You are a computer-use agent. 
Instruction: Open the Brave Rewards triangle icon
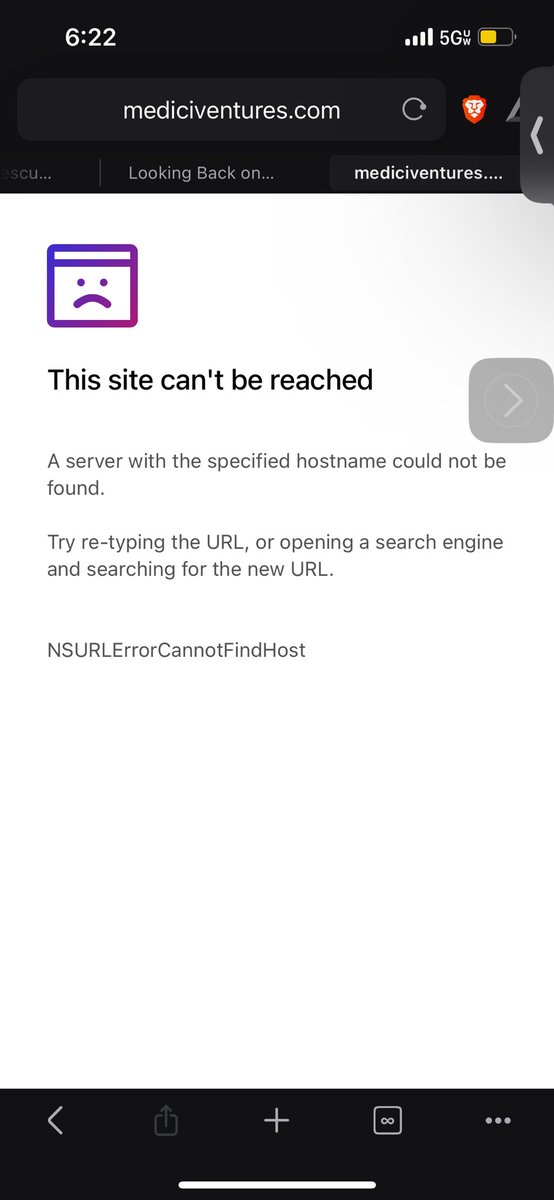tap(513, 110)
